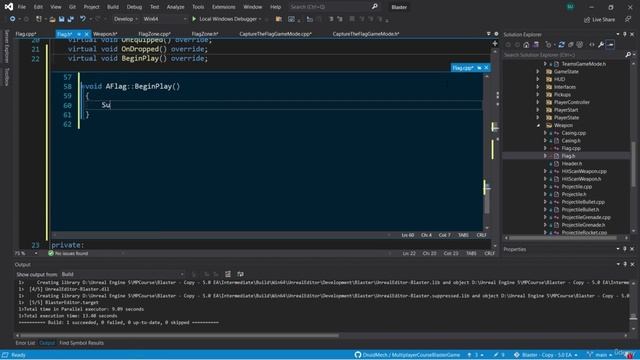
Task: Click the Home icon in Solution Explorer
Action: pyautogui.click(x=526, y=44)
